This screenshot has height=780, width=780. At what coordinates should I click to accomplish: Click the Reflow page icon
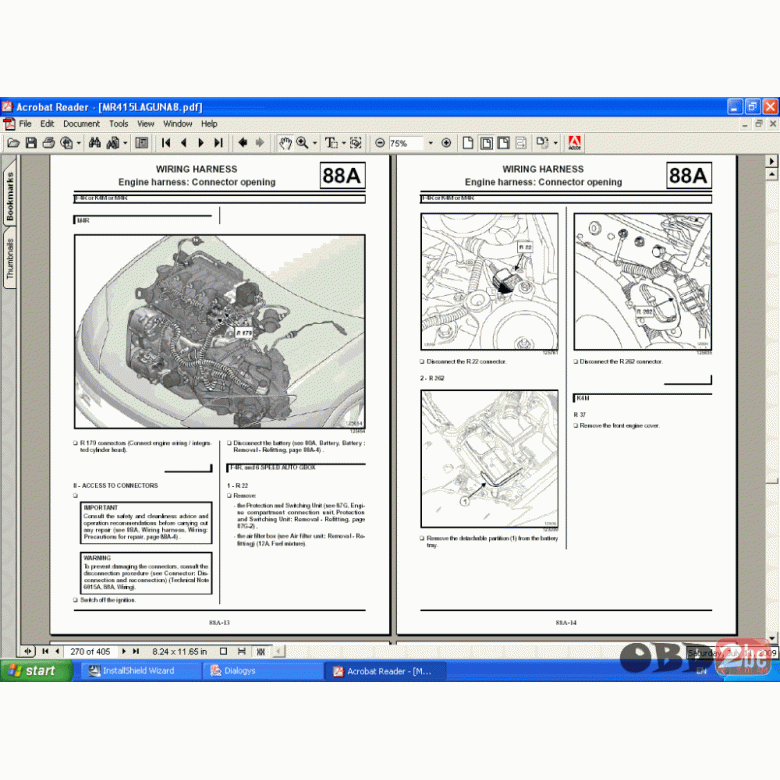click(x=521, y=143)
